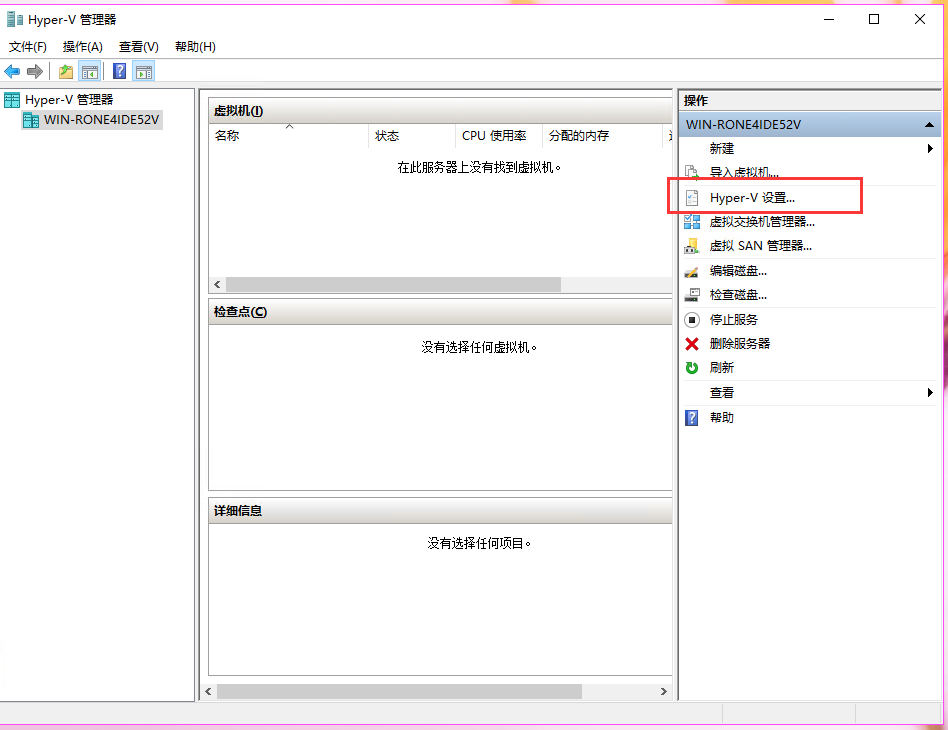Viewport: 948px width, 730px height.
Task: Click the 虚拟交换机管理器 icon
Action: pyautogui.click(x=692, y=222)
